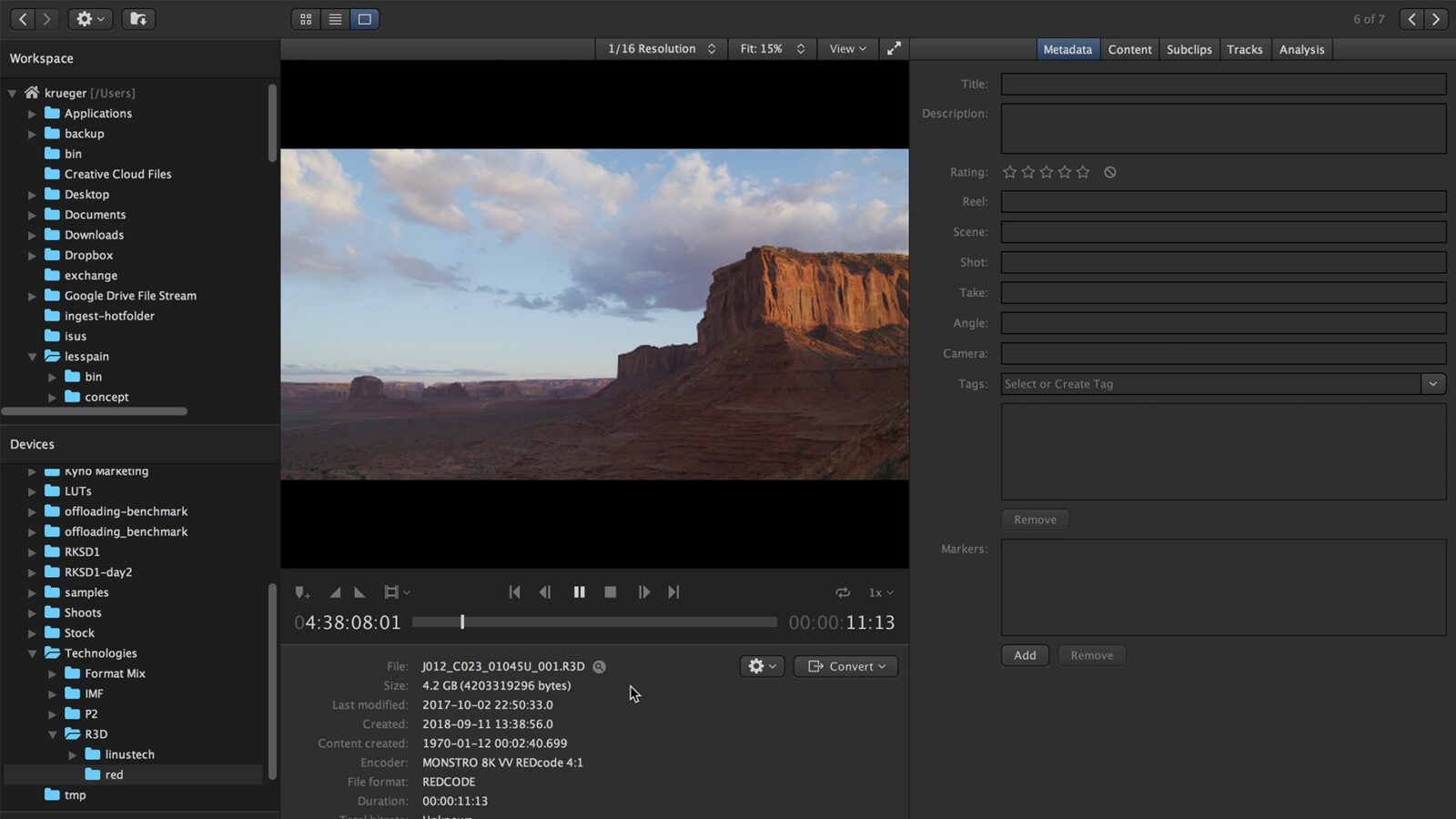Viewport: 1456px width, 819px height.
Task: Show next clip, arrow beside 6 of 7
Action: point(1436,19)
